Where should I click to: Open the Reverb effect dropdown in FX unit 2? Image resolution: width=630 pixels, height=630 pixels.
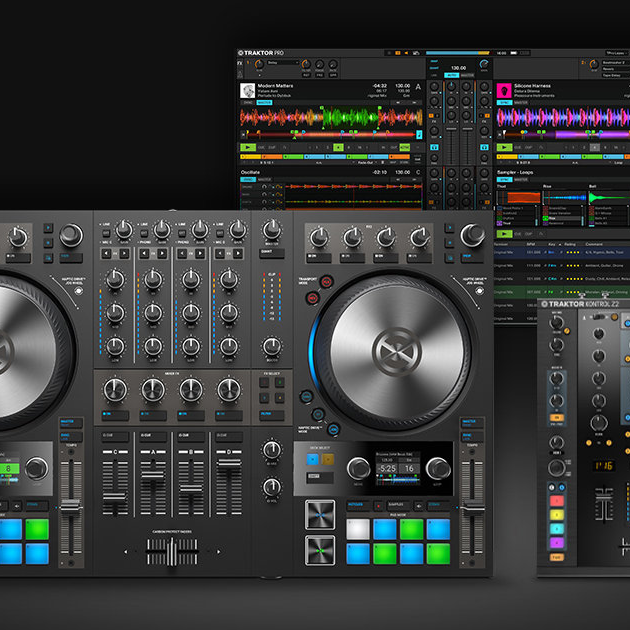point(616,69)
